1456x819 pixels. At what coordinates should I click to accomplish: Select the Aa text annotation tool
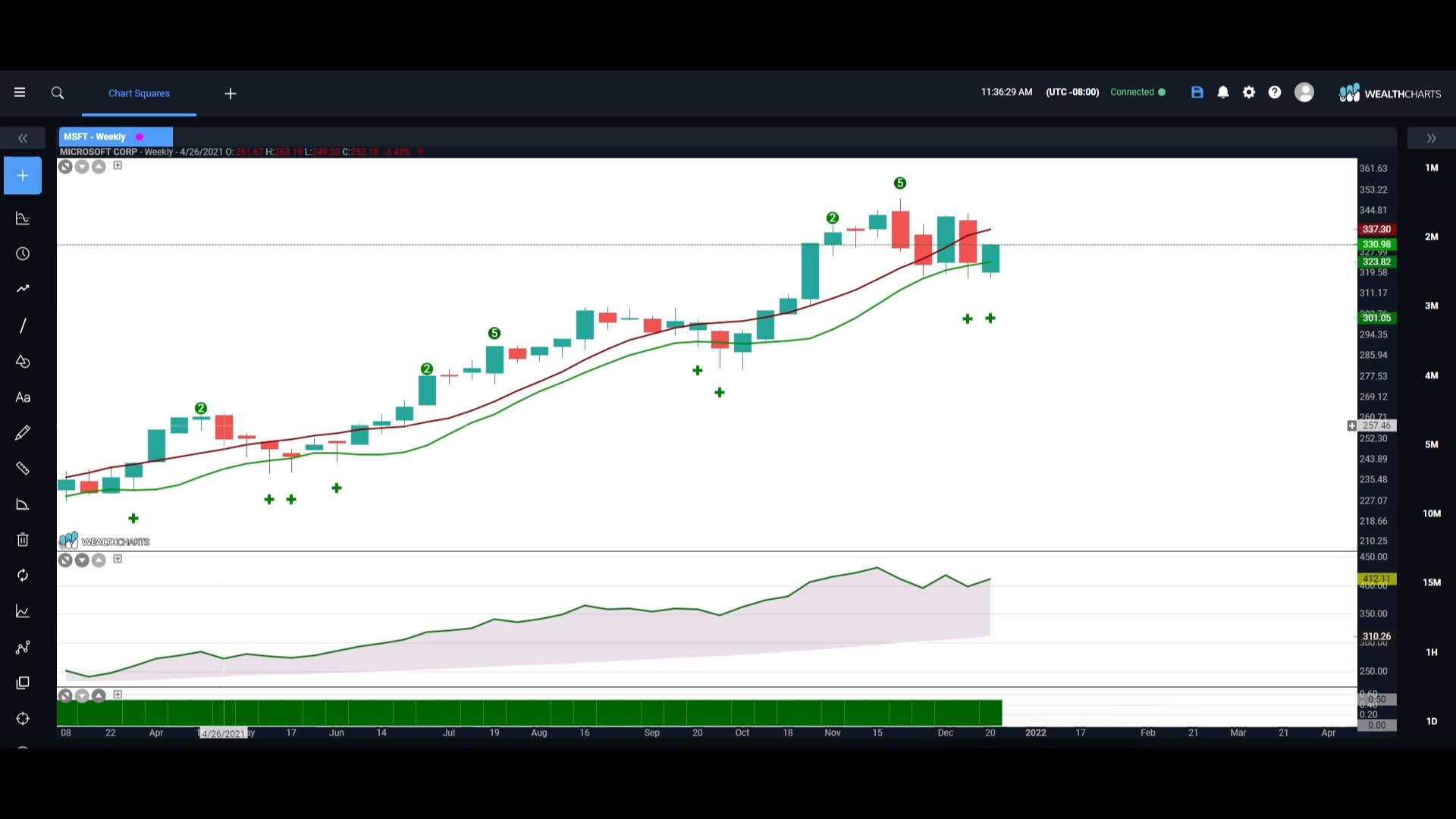pyautogui.click(x=23, y=397)
